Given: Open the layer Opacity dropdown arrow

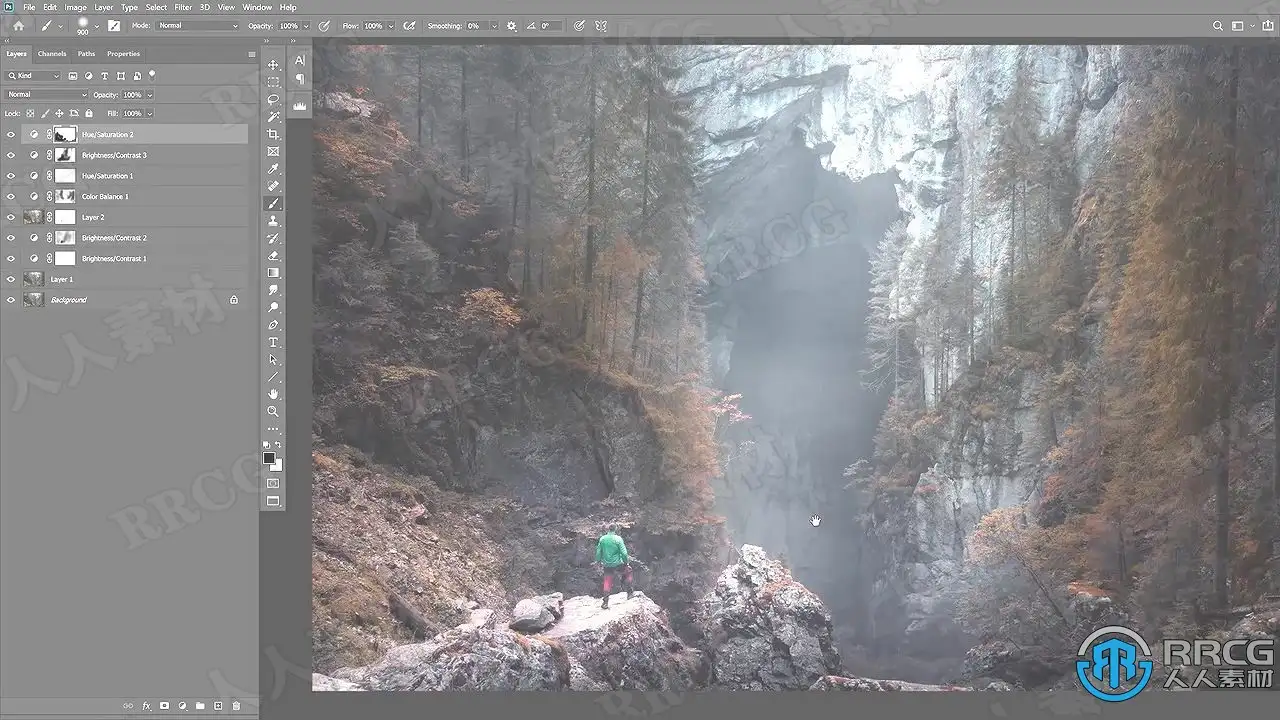Looking at the screenshot, I should [x=150, y=95].
